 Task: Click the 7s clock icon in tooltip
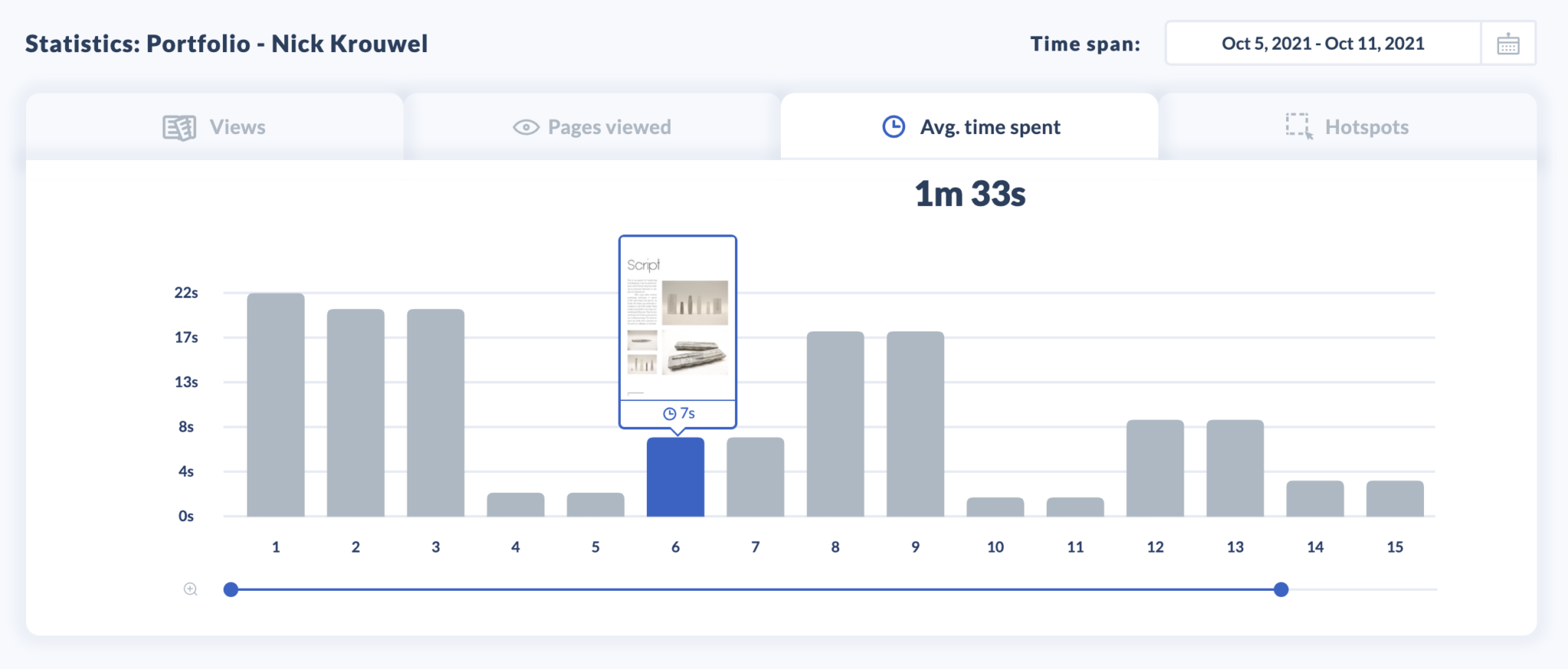pos(669,414)
